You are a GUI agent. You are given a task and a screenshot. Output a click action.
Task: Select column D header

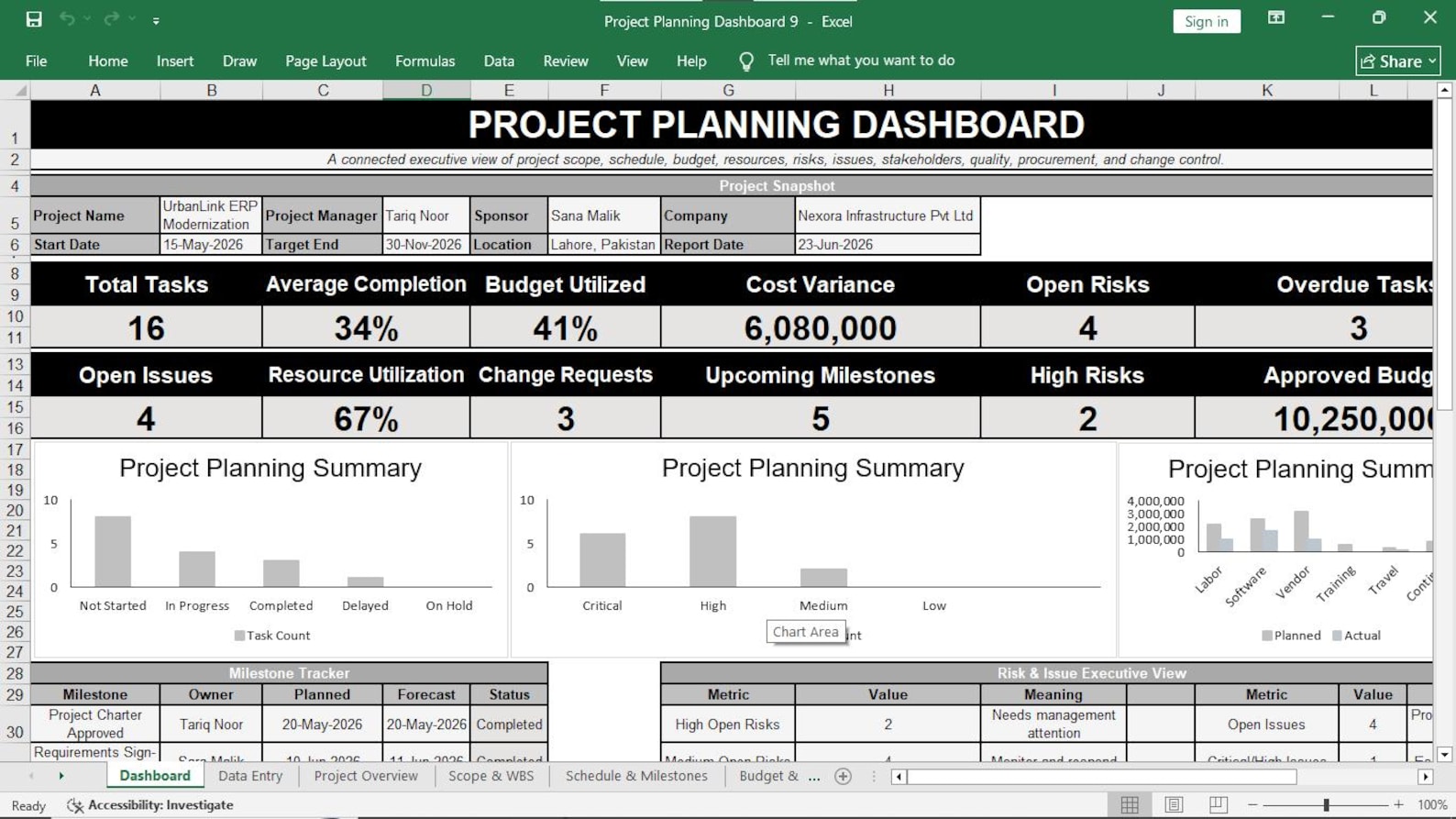(x=426, y=90)
